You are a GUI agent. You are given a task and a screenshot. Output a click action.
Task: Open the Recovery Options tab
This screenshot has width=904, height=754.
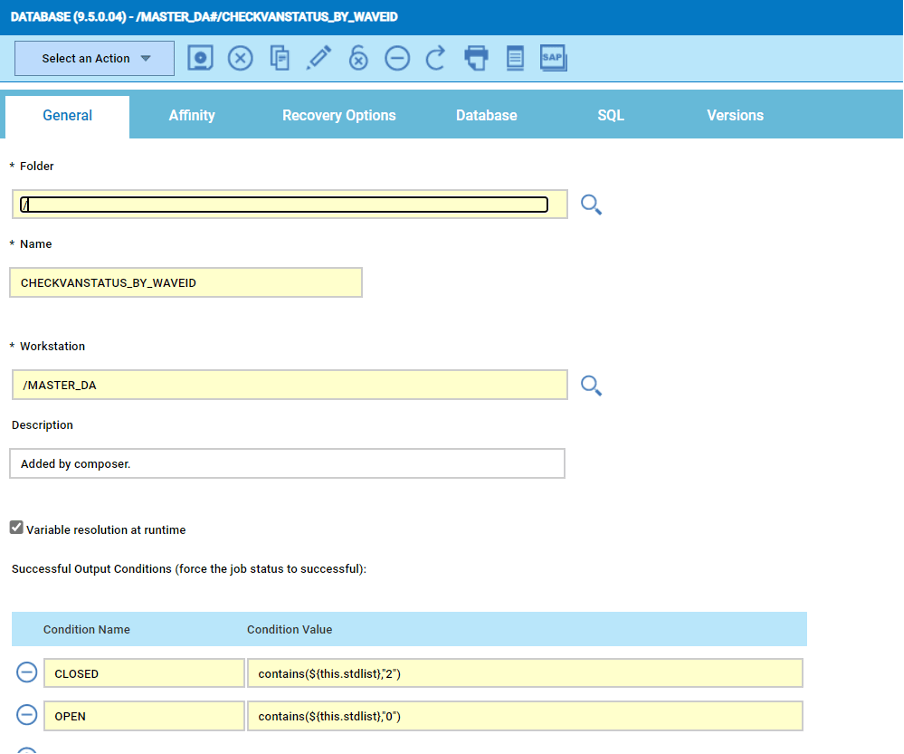(x=339, y=116)
